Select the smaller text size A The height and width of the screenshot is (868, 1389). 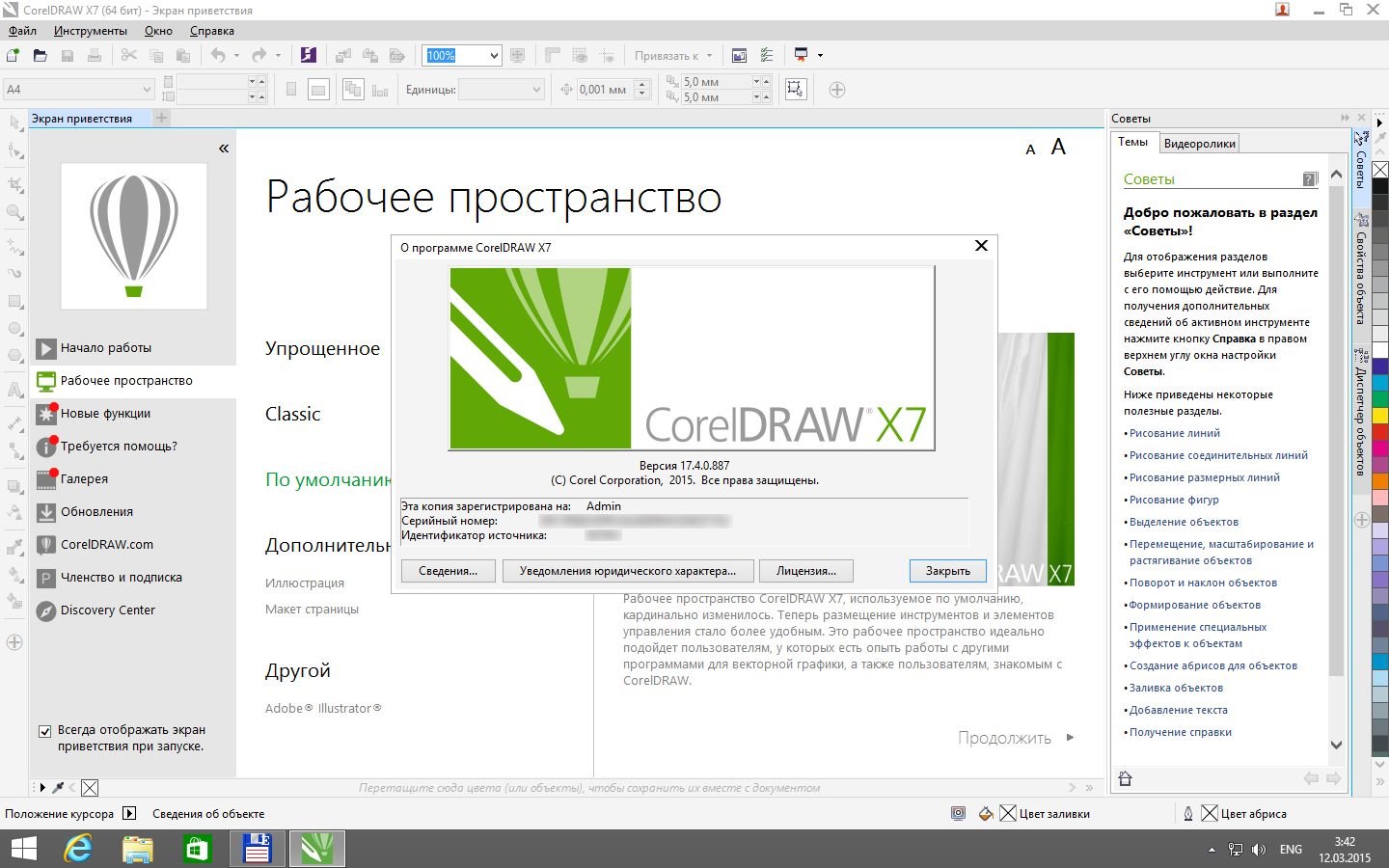[1030, 149]
